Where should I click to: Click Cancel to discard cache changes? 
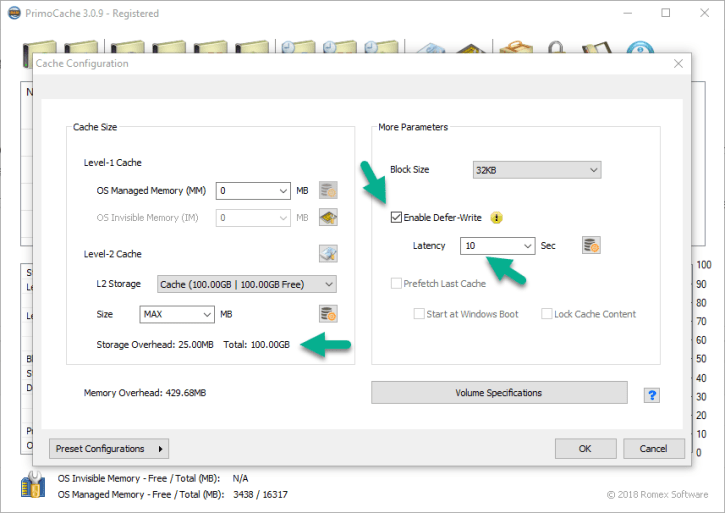[653, 448]
